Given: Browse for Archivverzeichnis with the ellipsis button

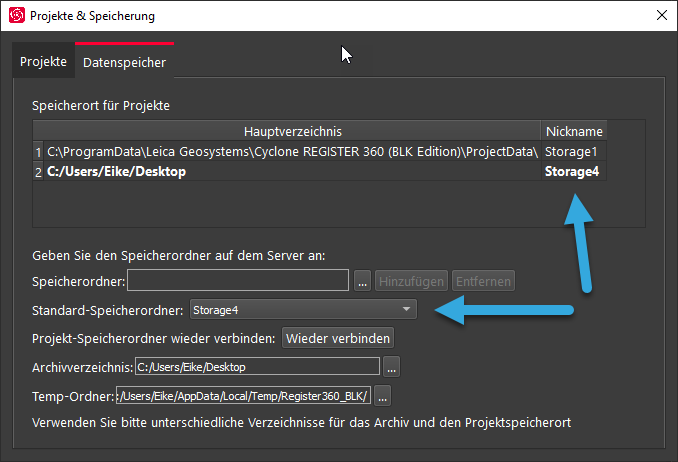Looking at the screenshot, I should (x=391, y=367).
